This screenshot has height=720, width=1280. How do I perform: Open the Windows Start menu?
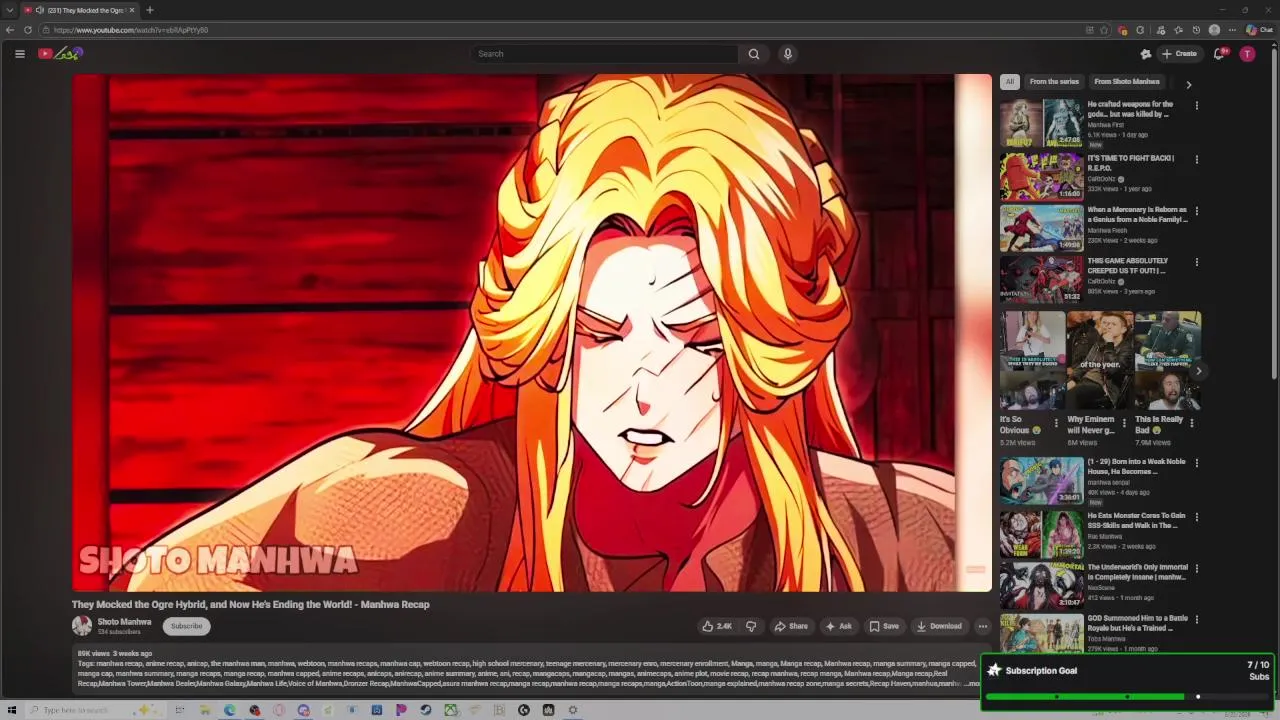tap(11, 710)
